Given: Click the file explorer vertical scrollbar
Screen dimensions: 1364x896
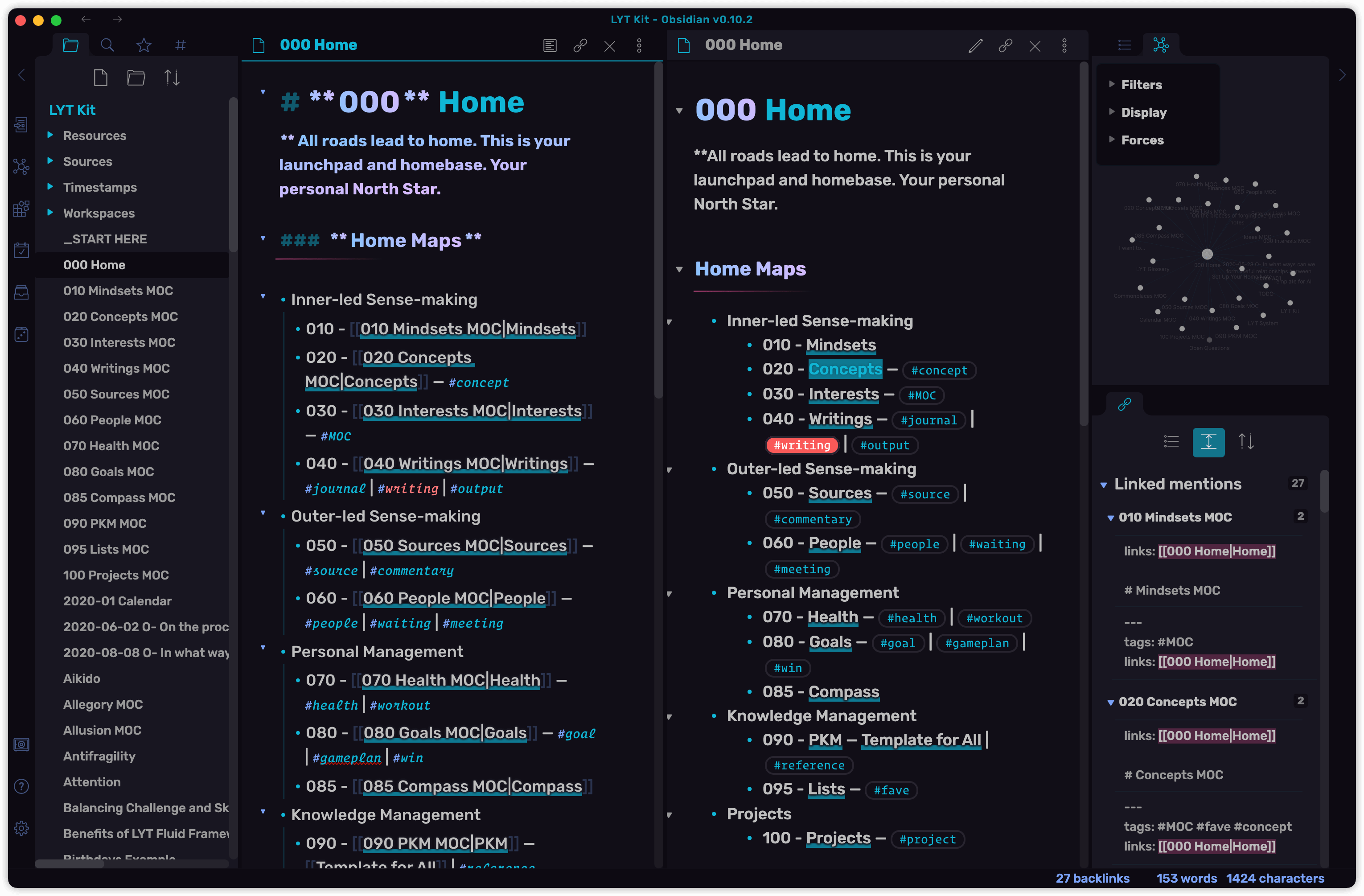Looking at the screenshot, I should 233,172.
